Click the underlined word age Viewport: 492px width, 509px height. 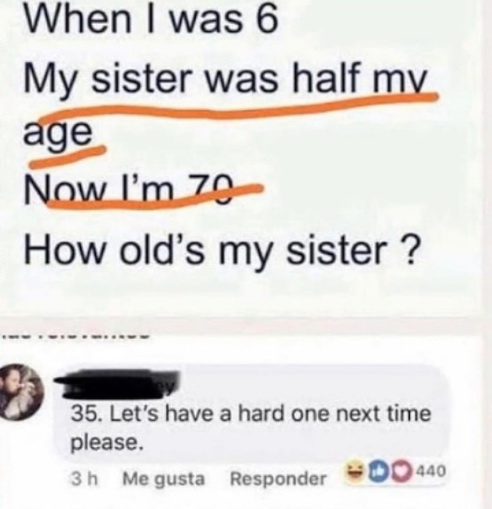tap(57, 132)
